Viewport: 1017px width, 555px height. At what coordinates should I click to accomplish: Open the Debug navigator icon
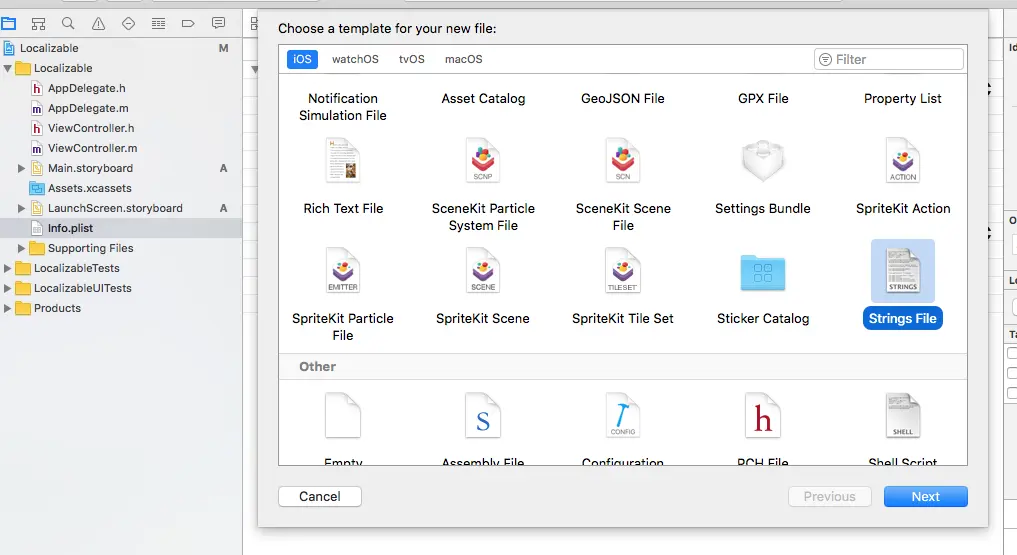(158, 24)
